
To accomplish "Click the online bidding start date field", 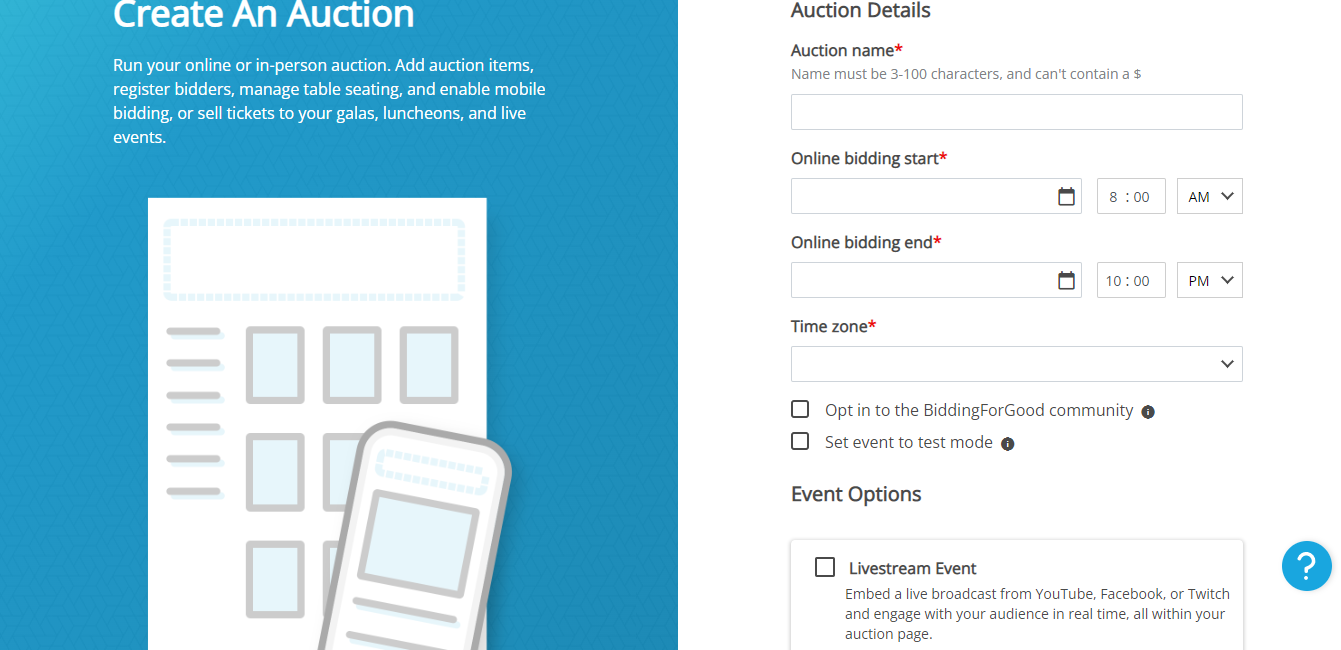I will [936, 196].
